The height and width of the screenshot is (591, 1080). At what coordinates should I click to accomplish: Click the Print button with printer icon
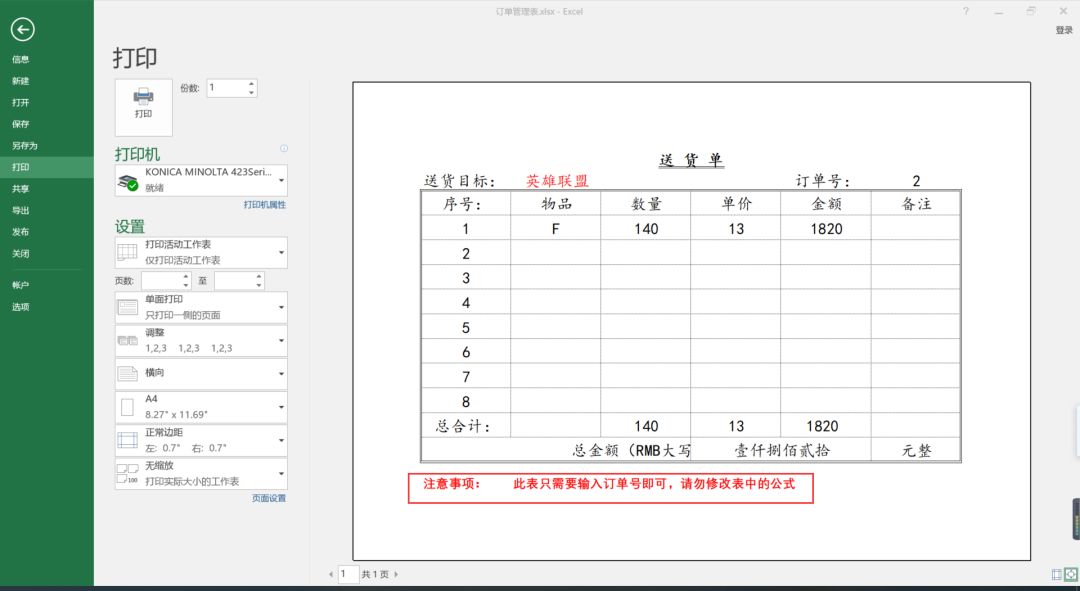click(x=144, y=104)
